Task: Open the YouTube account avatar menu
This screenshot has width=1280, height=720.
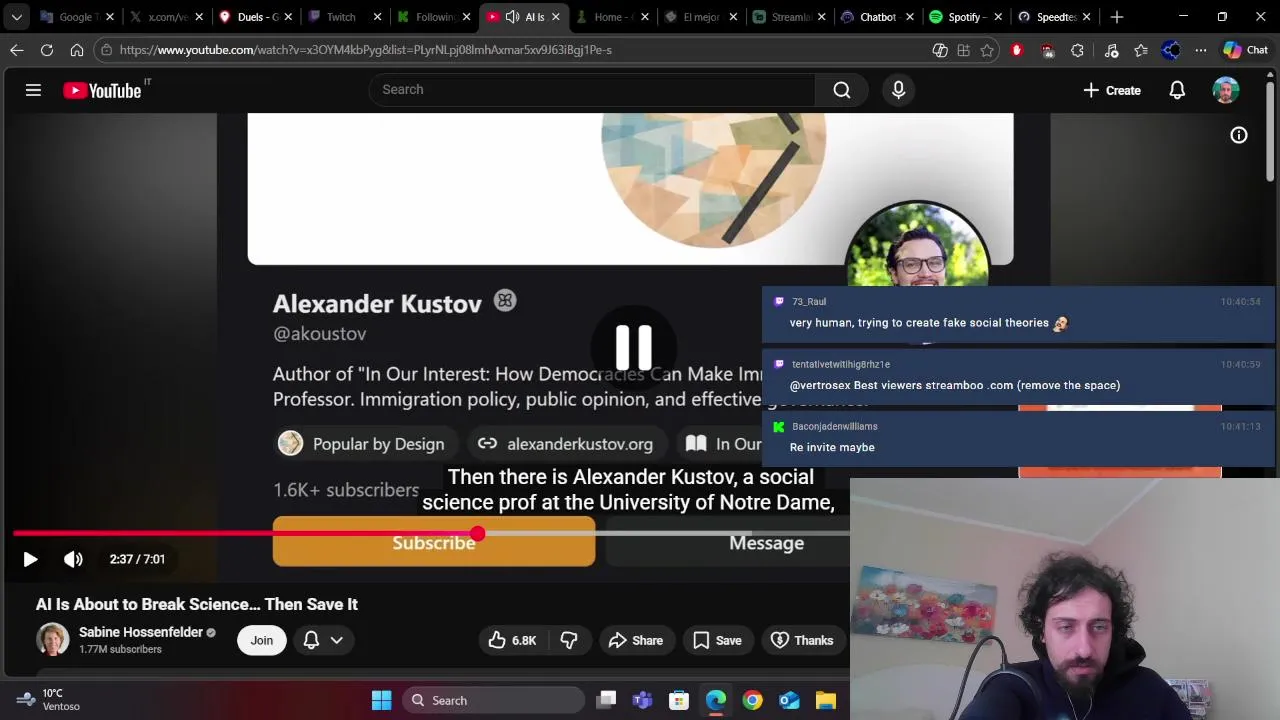Action: pos(1226,90)
